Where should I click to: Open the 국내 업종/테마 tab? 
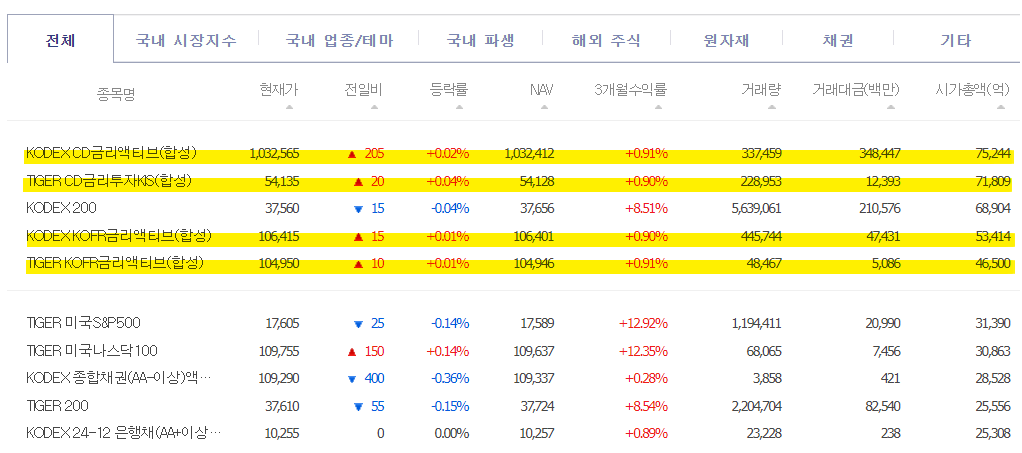click(x=339, y=40)
